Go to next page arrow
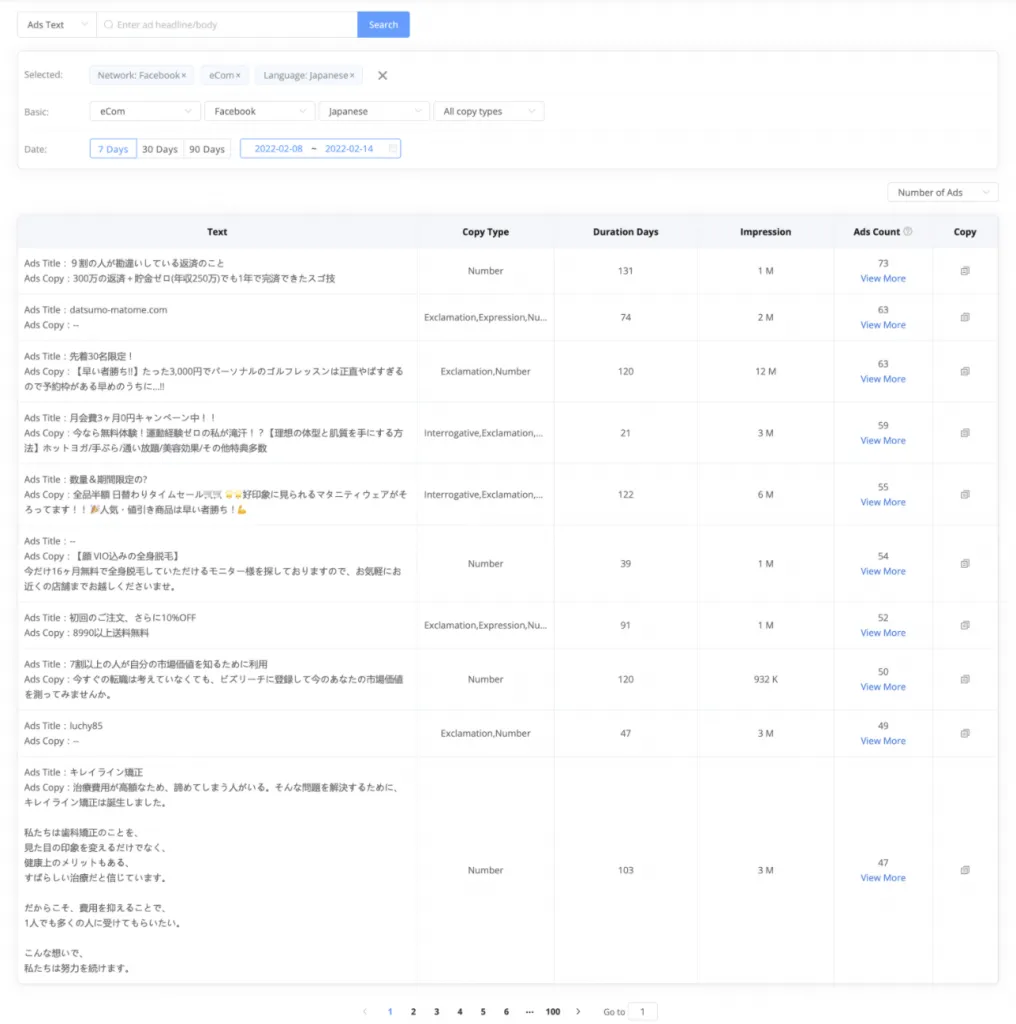The width and height of the screenshot is (1016, 1024). tap(578, 1012)
